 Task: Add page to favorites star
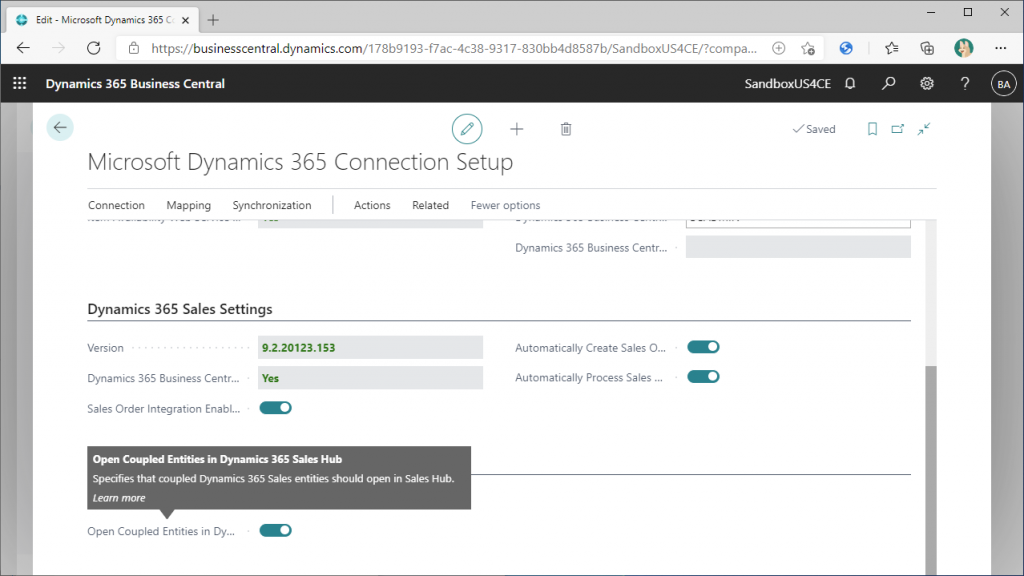click(x=808, y=48)
